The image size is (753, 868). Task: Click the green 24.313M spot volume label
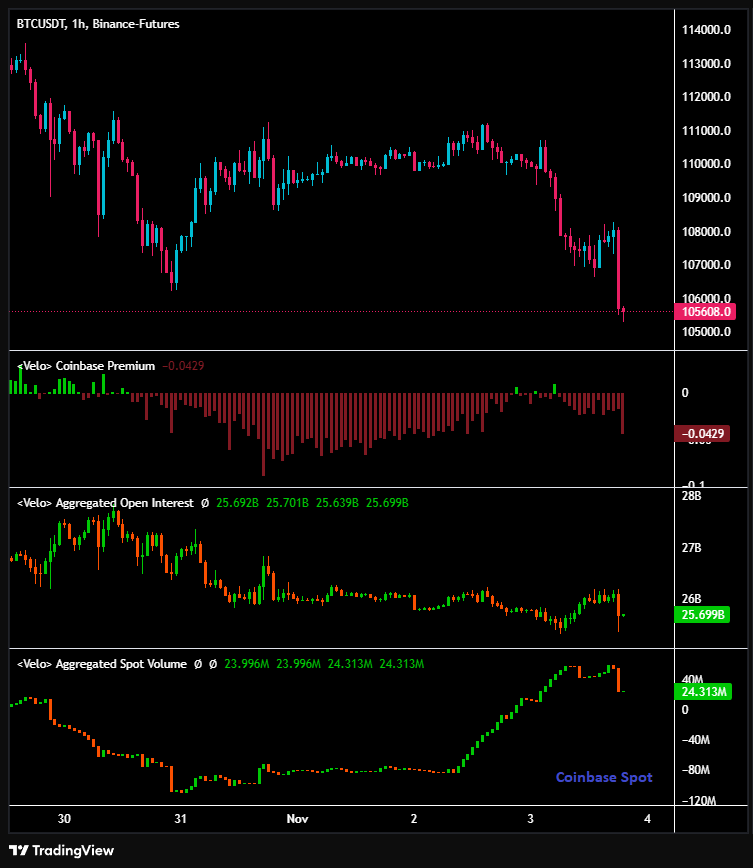coord(705,691)
